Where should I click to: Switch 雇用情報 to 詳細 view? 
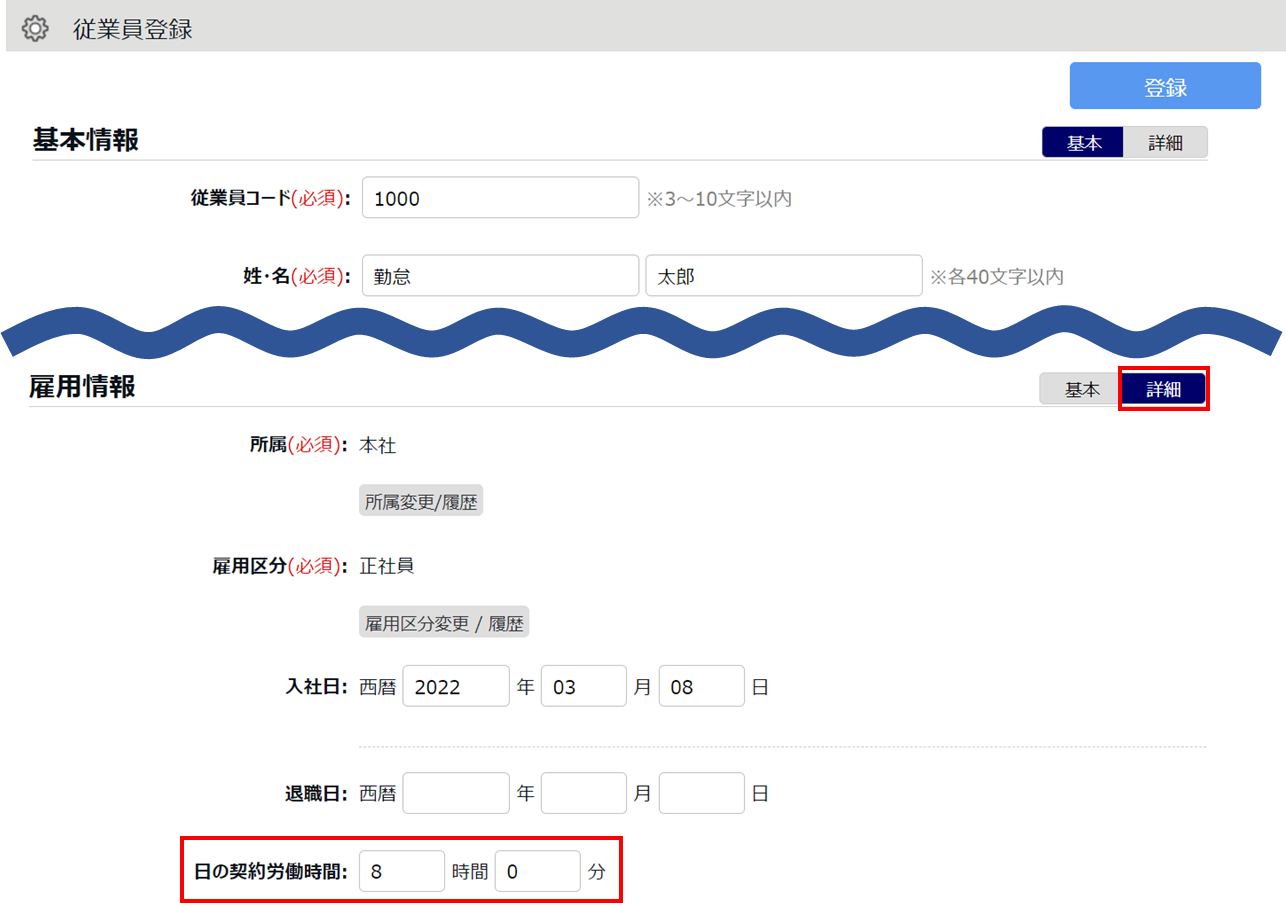click(1163, 390)
